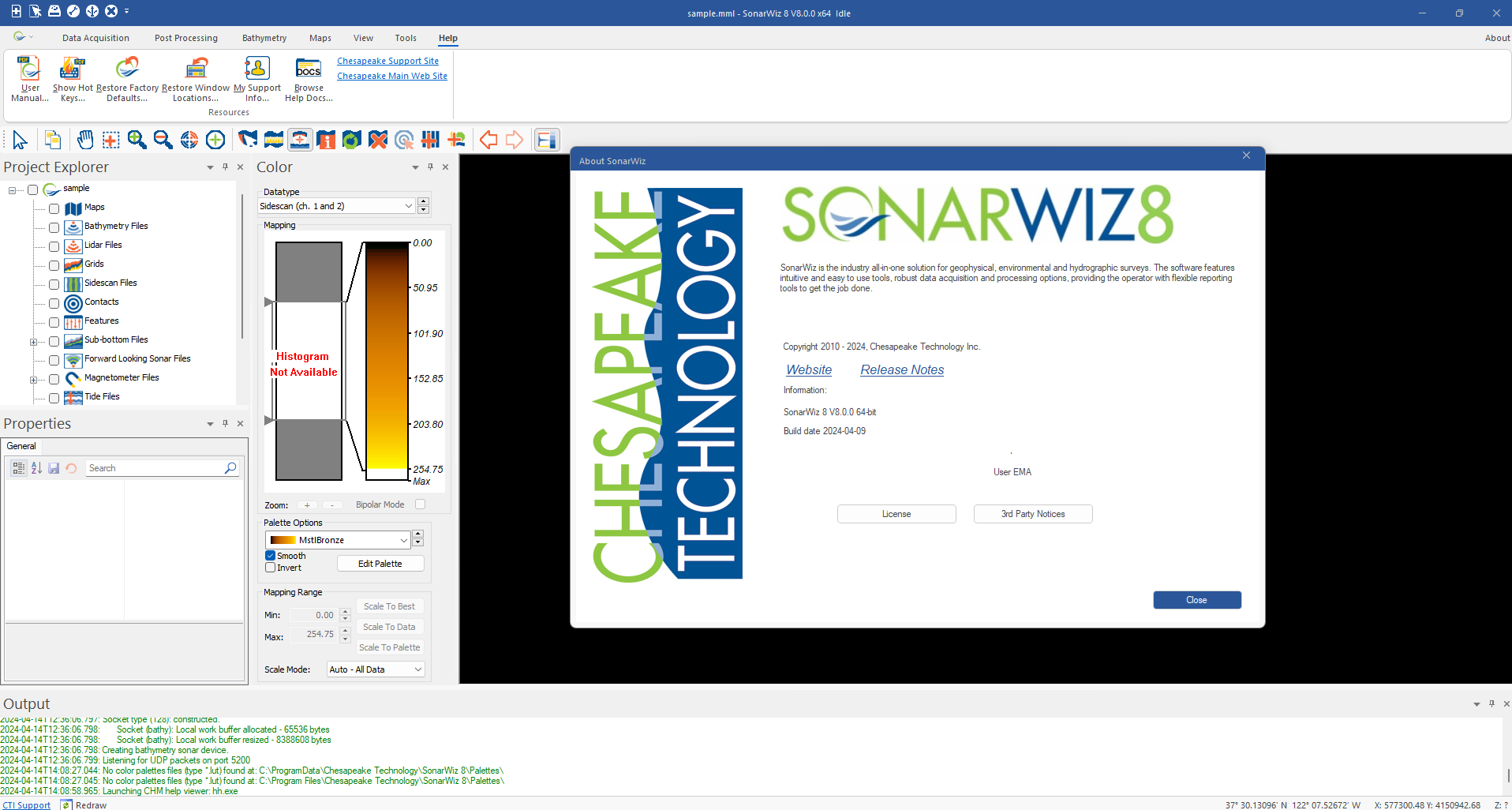This screenshot has height=810, width=1512.
Task: Open Chesapeake Support Site link
Action: (387, 61)
